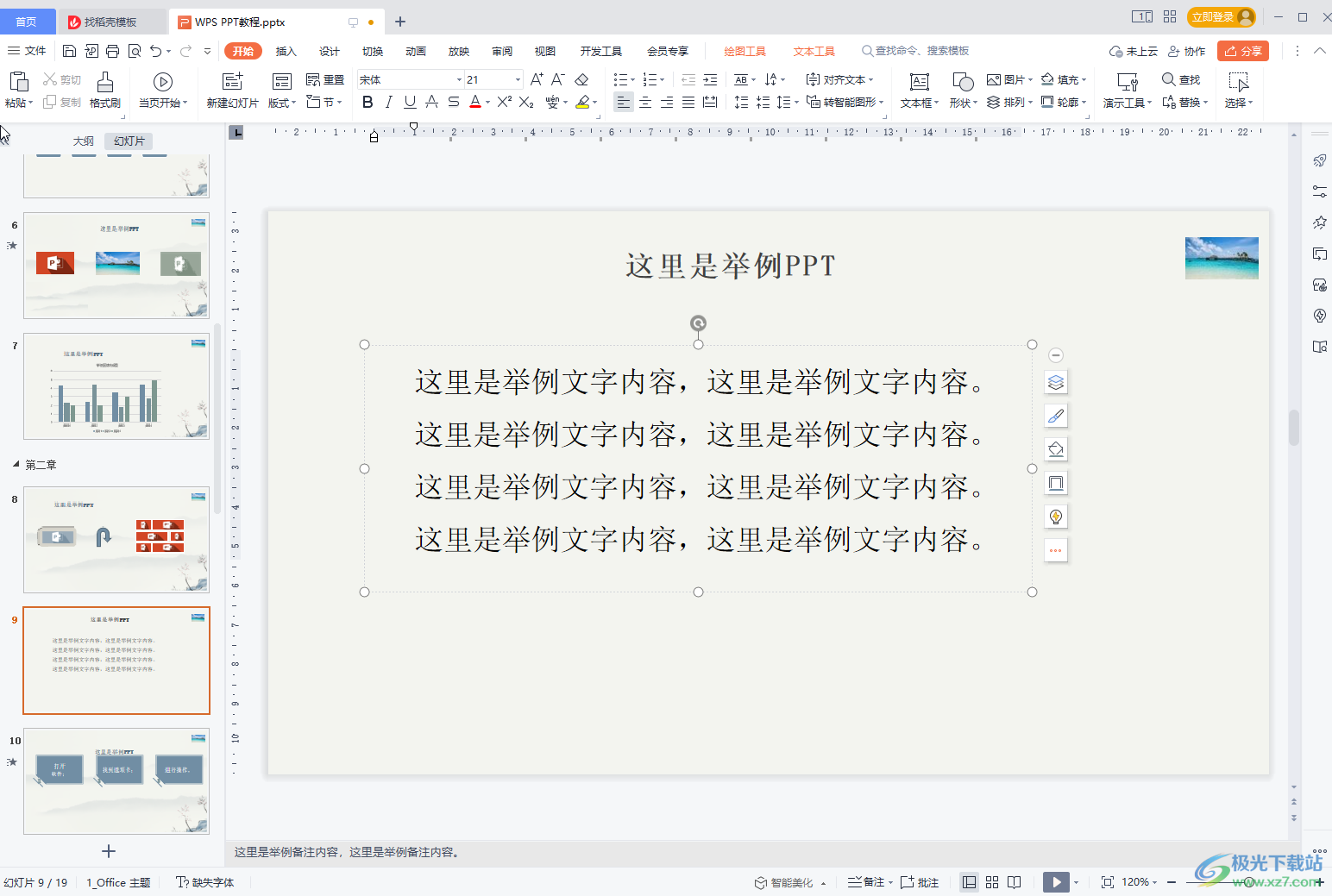Switch to the Outline (大纲) panel tab
The image size is (1332, 896).
pos(84,141)
